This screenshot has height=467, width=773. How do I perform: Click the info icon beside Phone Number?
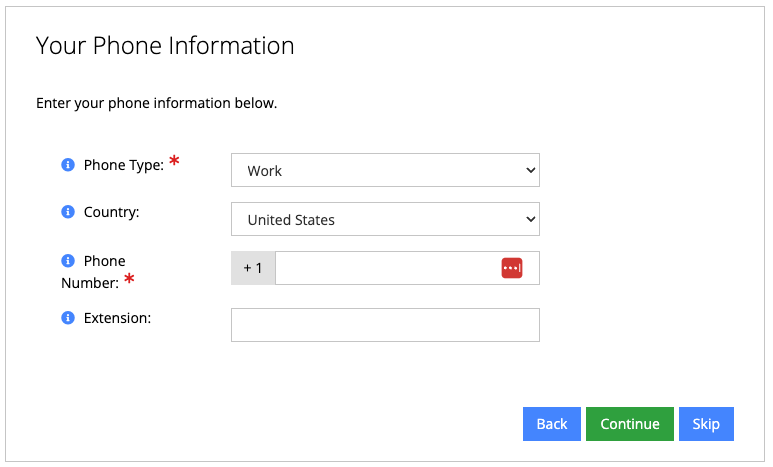coord(68,261)
